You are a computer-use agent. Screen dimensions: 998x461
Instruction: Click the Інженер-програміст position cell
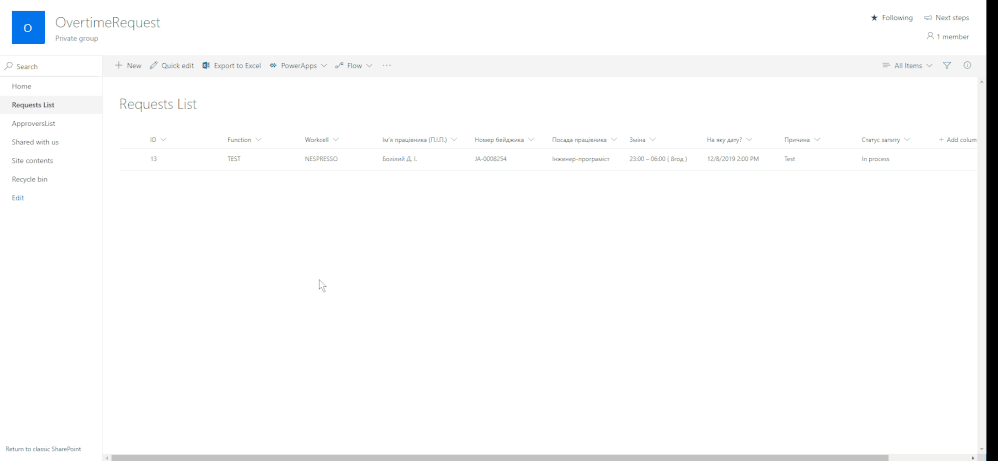click(580, 159)
